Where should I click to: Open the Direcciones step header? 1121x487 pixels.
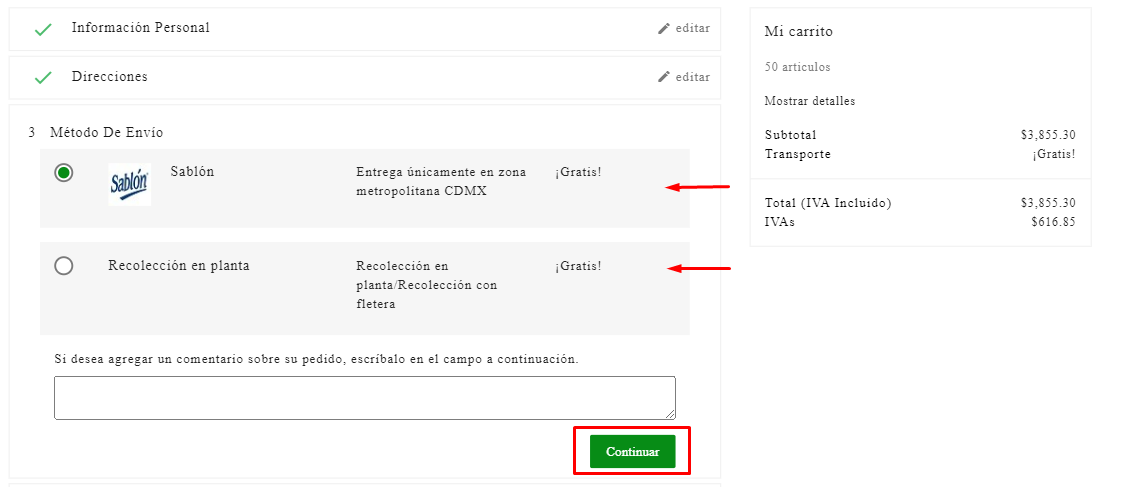coord(109,77)
